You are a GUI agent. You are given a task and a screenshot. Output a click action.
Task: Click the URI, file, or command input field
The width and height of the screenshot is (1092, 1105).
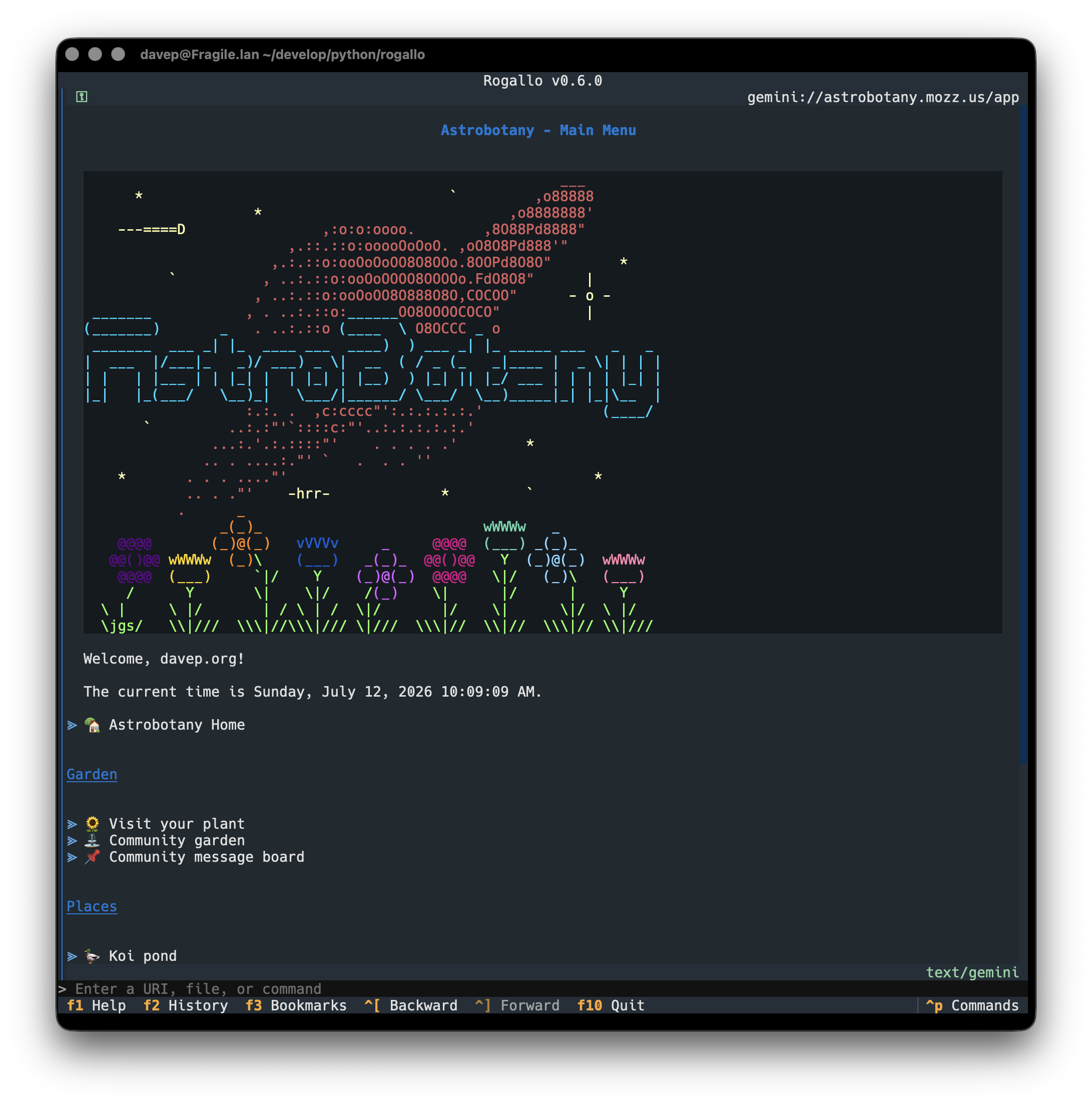pyautogui.click(x=542, y=989)
